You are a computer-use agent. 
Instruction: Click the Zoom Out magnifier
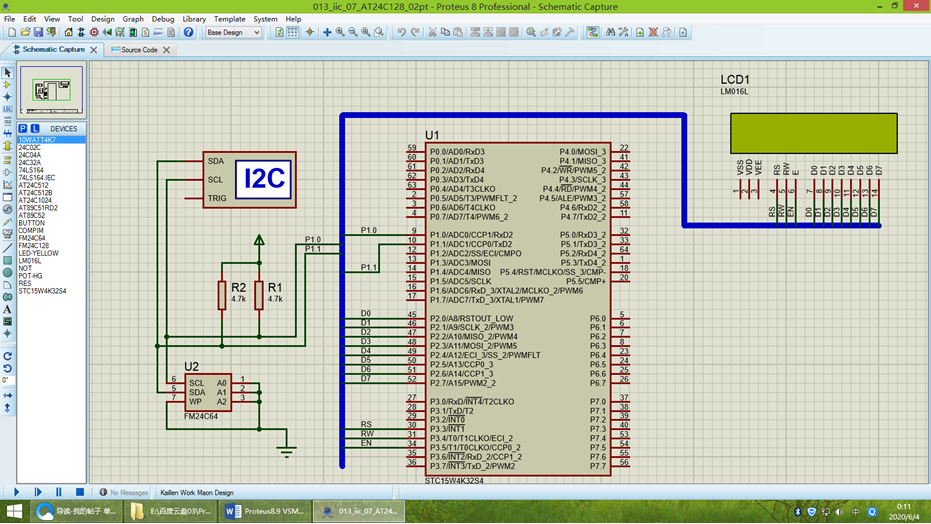coord(353,32)
